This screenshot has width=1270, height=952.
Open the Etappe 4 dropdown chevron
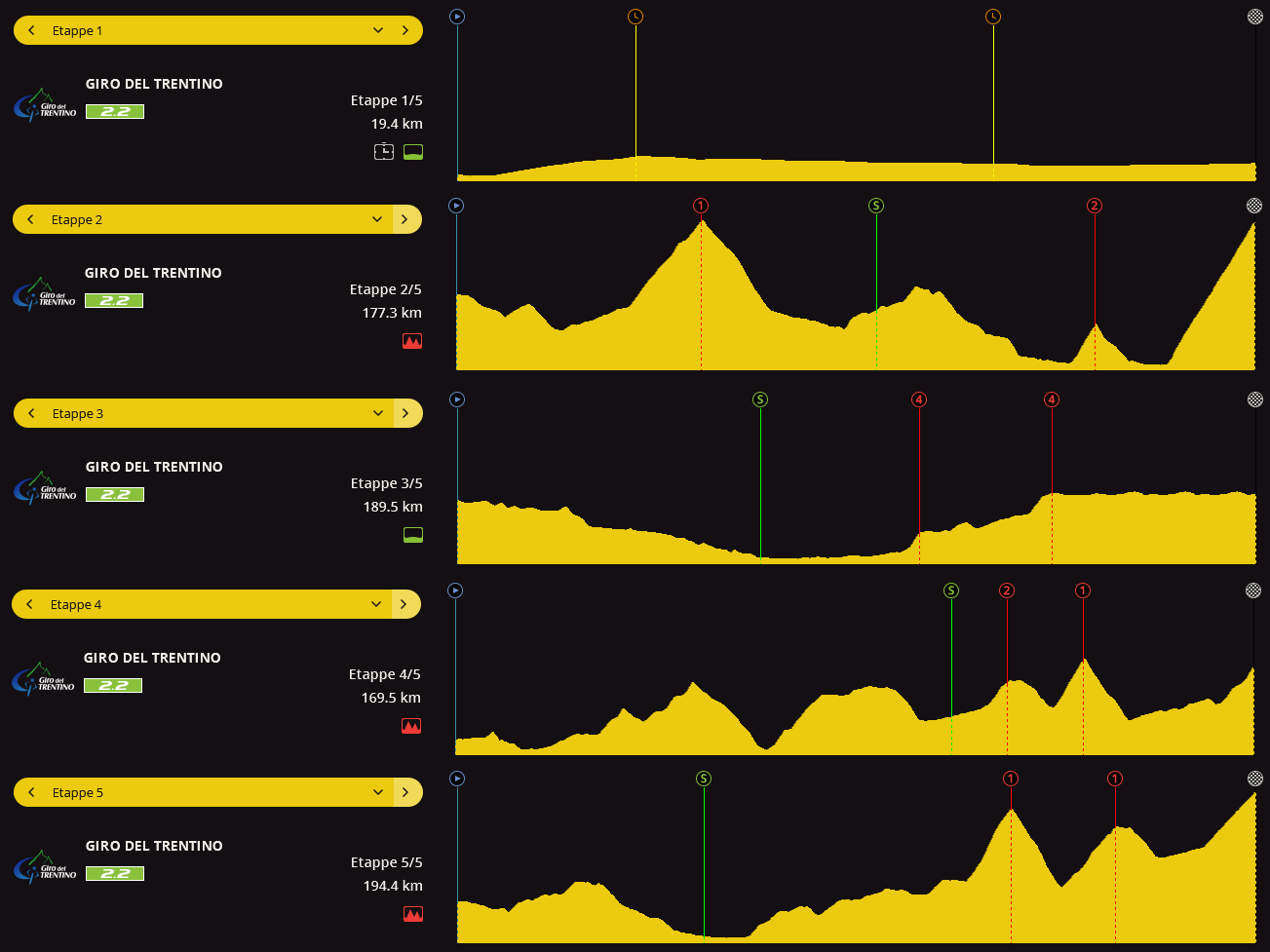pyautogui.click(x=376, y=604)
